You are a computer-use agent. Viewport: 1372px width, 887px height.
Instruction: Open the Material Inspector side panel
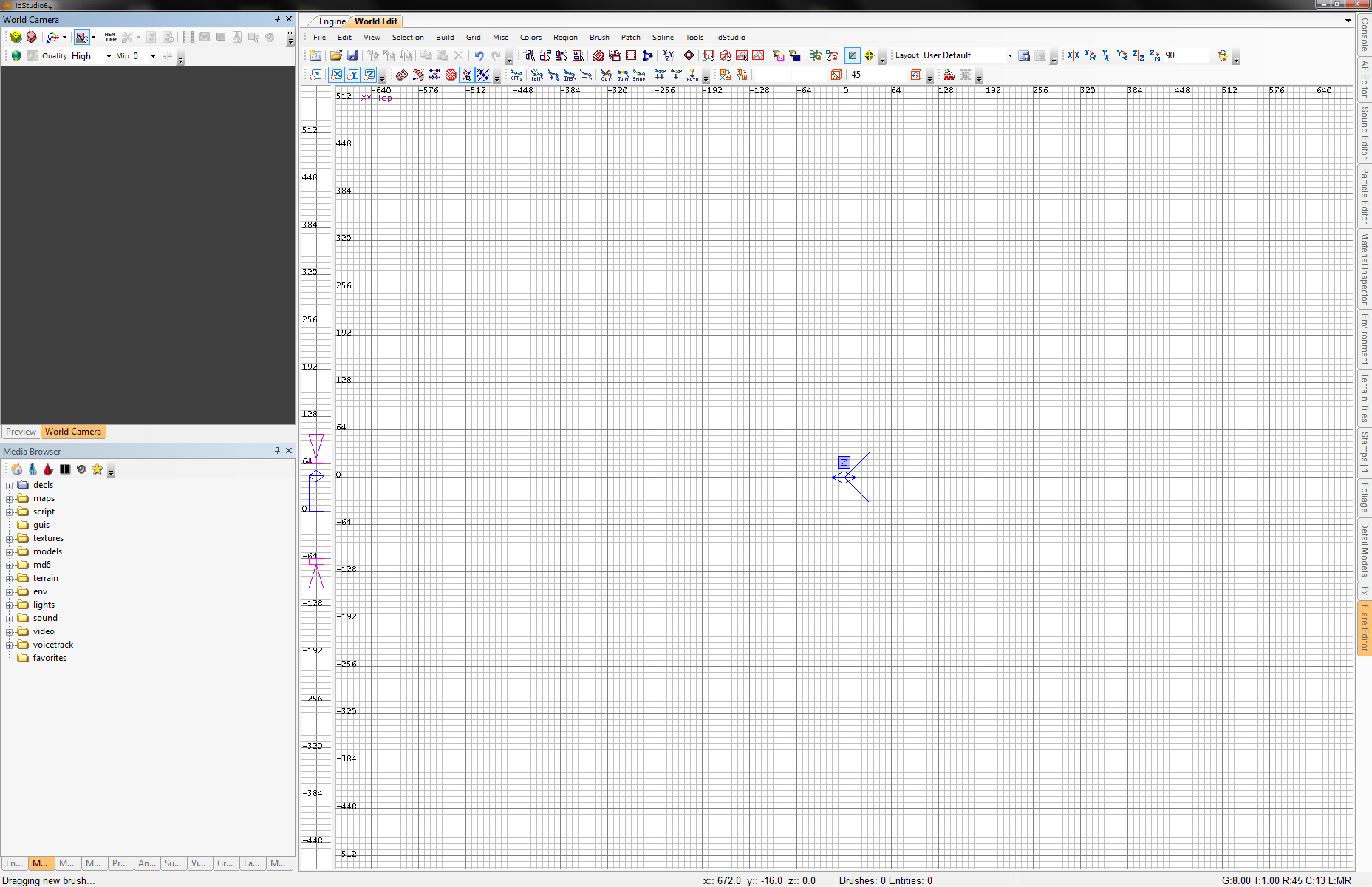(1365, 268)
